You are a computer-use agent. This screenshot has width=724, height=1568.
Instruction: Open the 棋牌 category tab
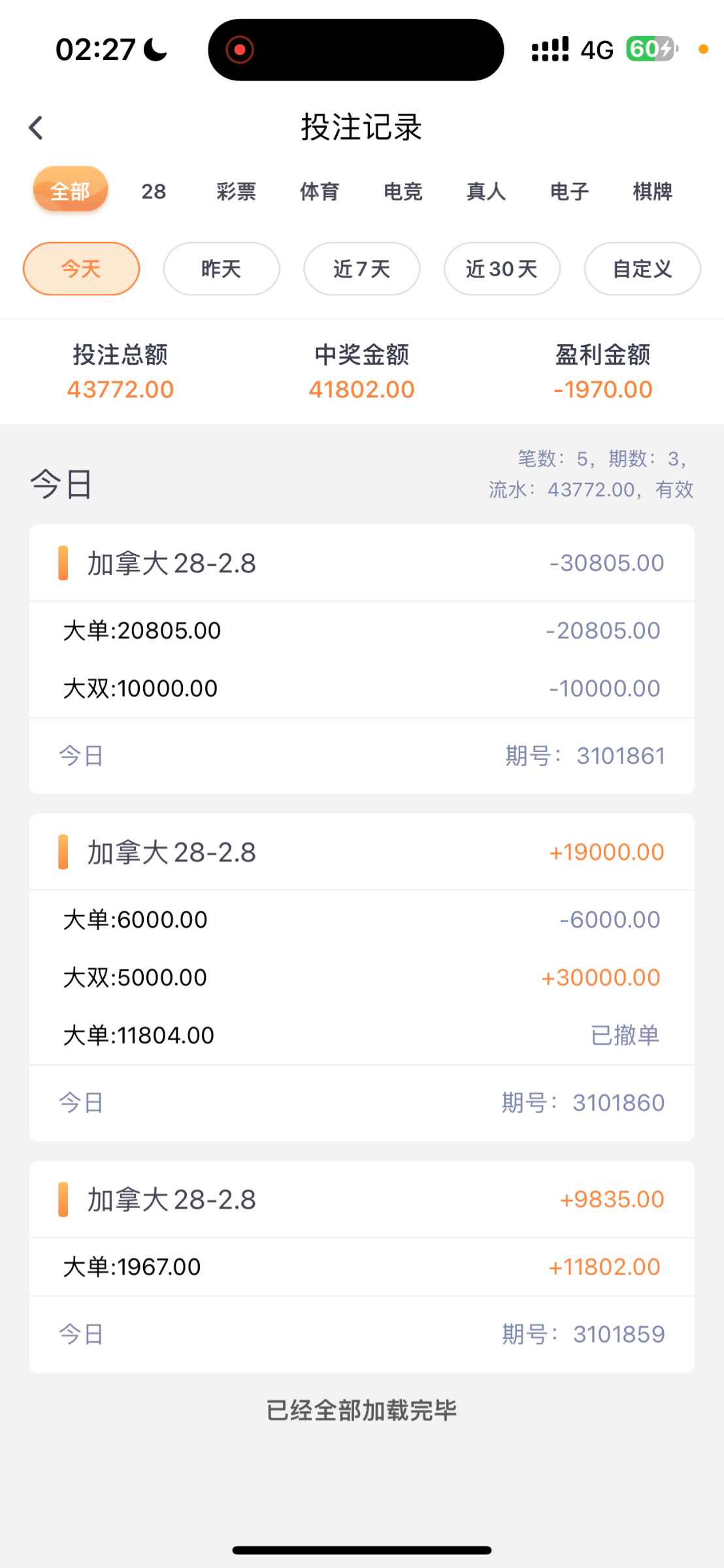tap(652, 191)
